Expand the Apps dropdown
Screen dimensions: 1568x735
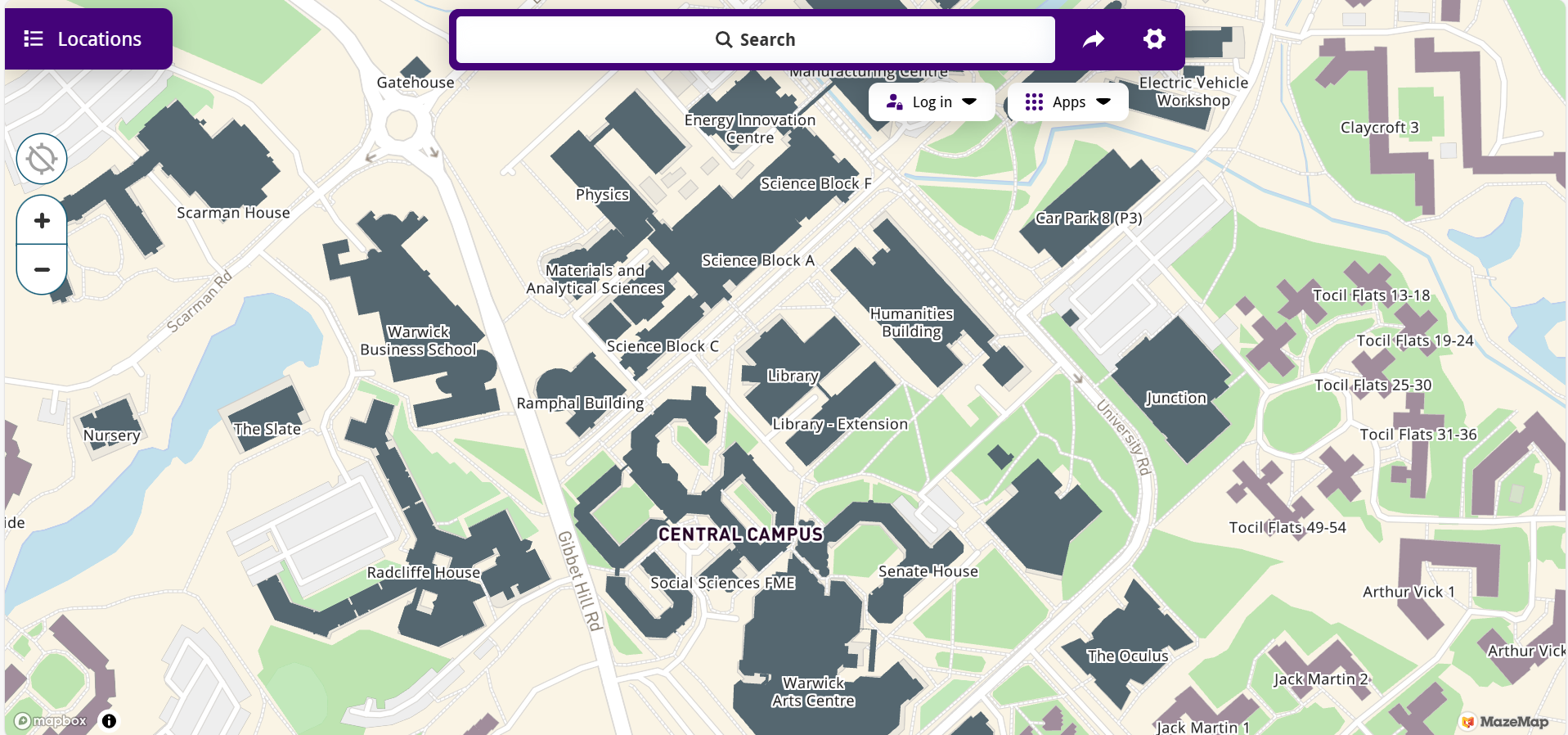pos(1067,102)
